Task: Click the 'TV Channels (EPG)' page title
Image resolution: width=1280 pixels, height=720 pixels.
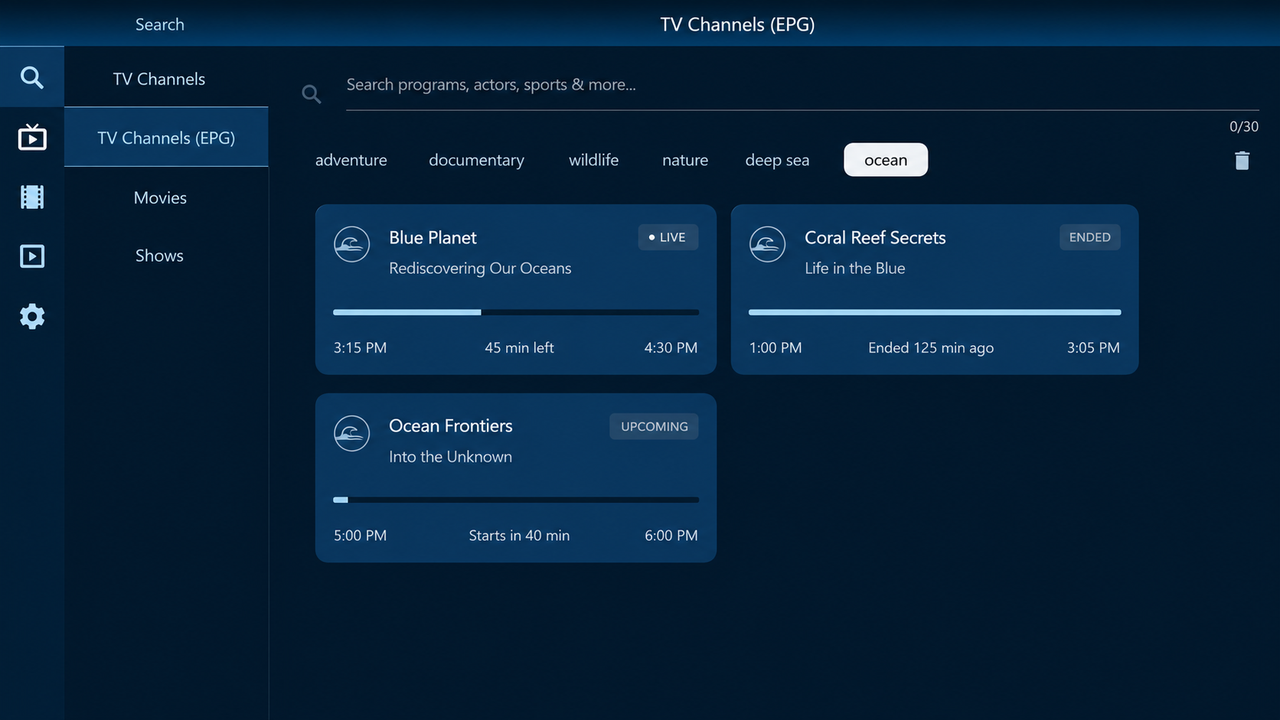Action: (738, 24)
